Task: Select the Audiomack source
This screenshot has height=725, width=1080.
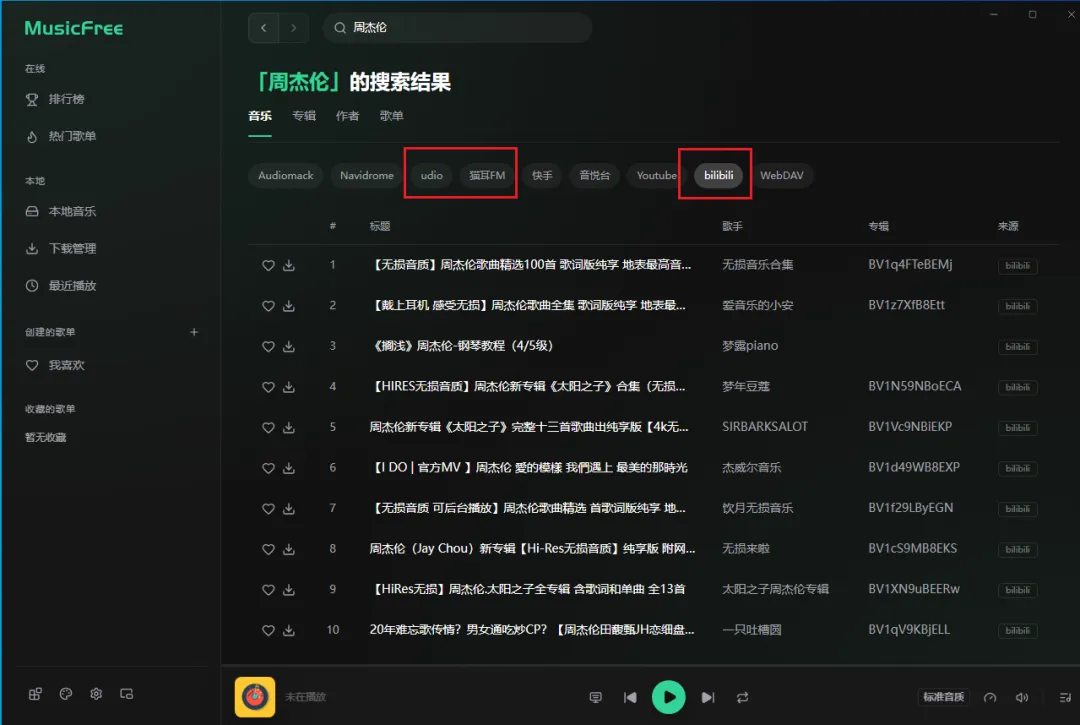Action: tap(286, 176)
